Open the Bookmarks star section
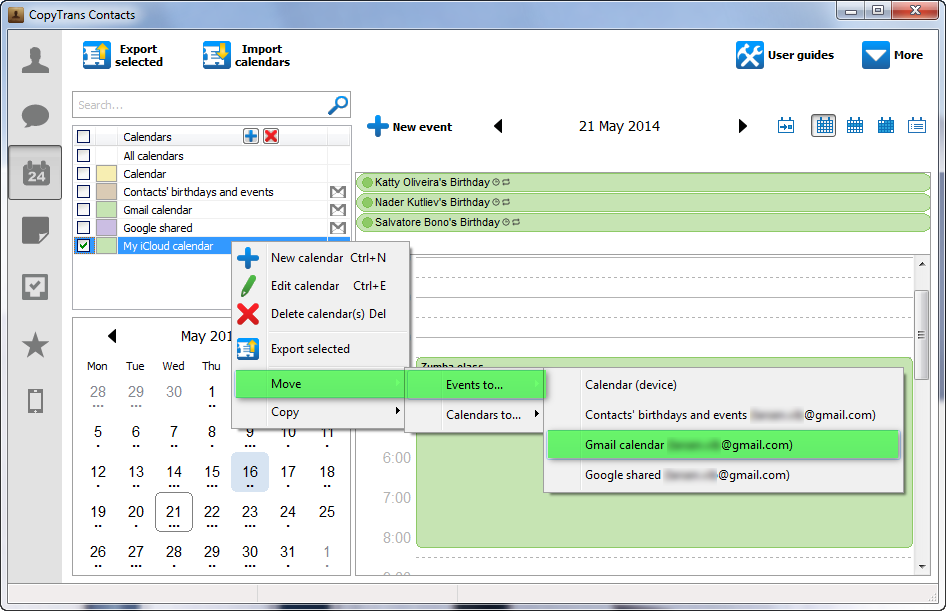Screen dimensions: 946x611 [x=35, y=345]
